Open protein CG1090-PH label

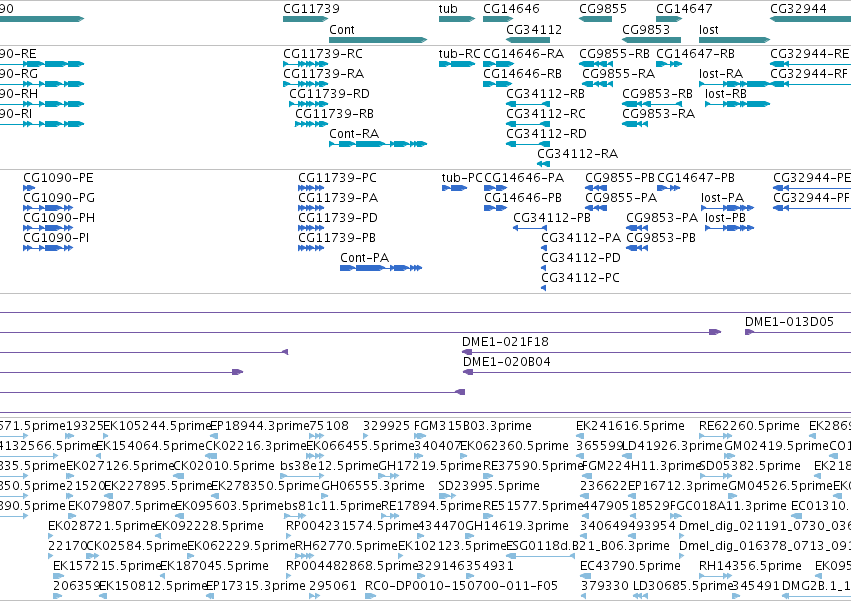[59, 218]
